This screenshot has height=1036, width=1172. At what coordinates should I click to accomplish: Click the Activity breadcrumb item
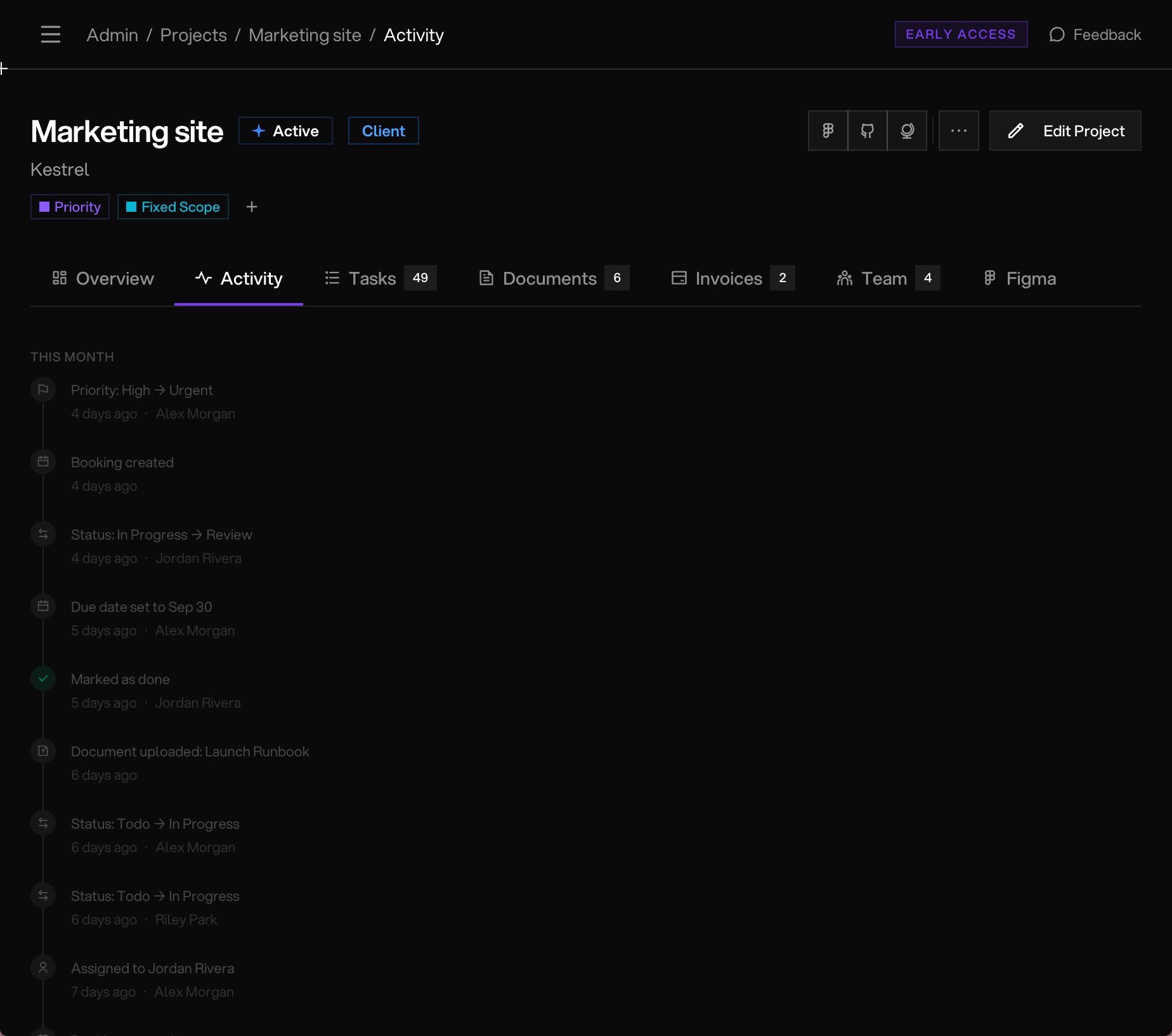click(x=413, y=35)
